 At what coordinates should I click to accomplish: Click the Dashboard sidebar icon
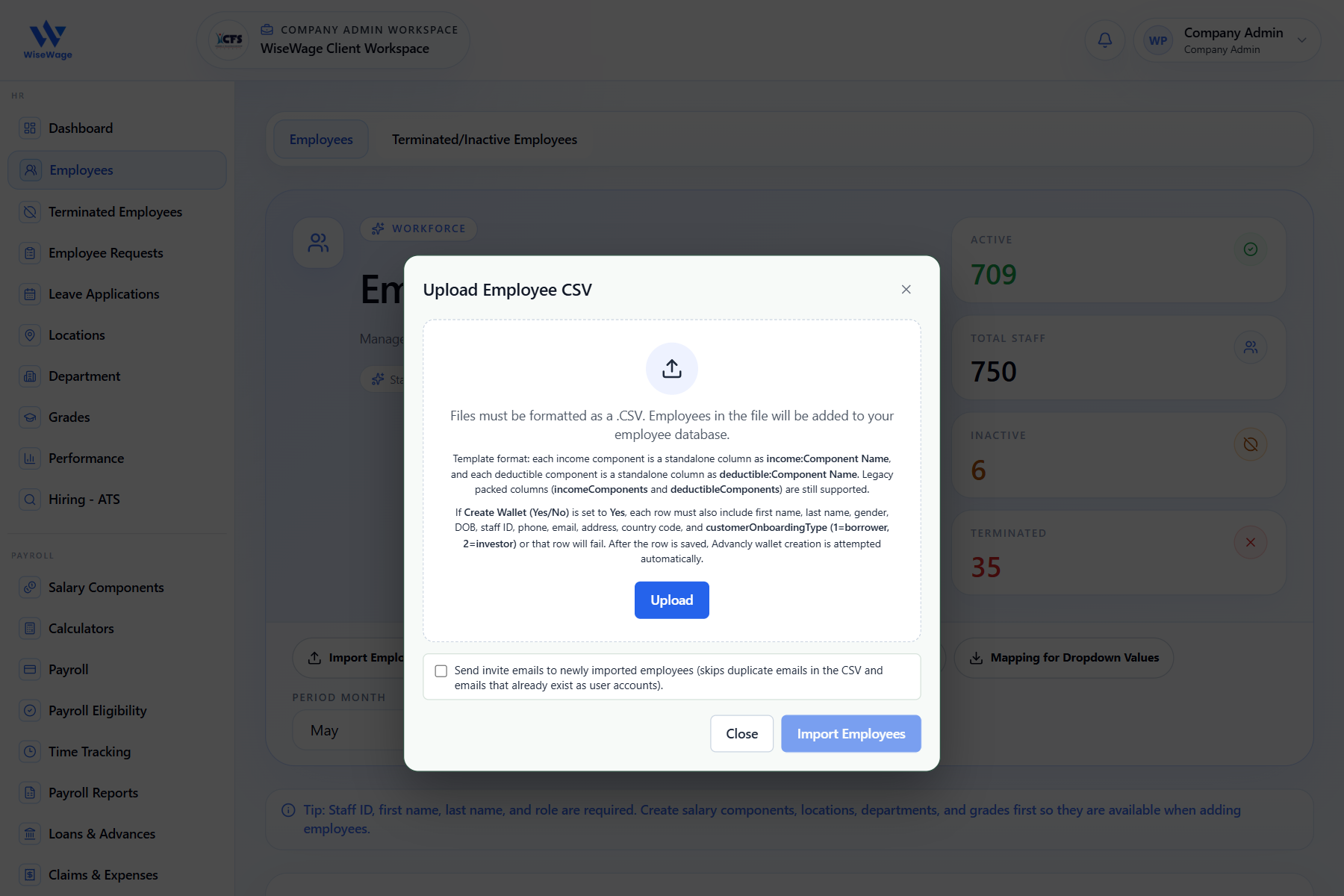pos(30,128)
